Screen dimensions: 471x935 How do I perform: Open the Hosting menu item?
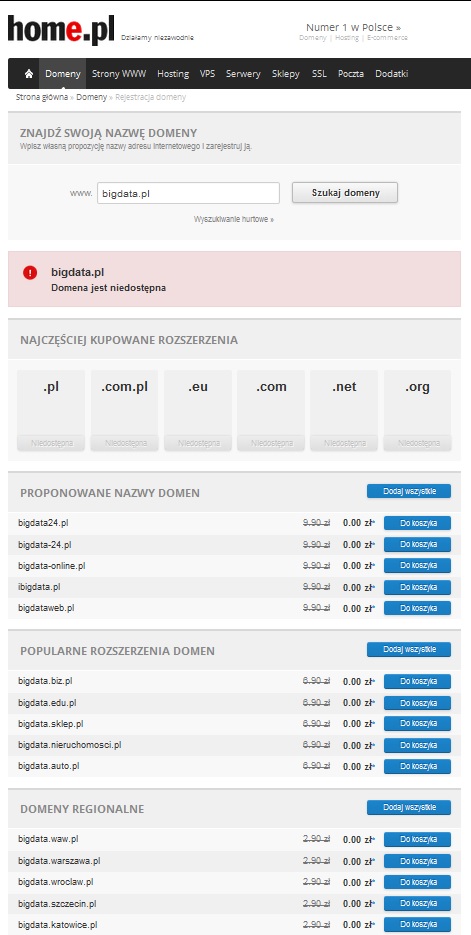(x=173, y=74)
